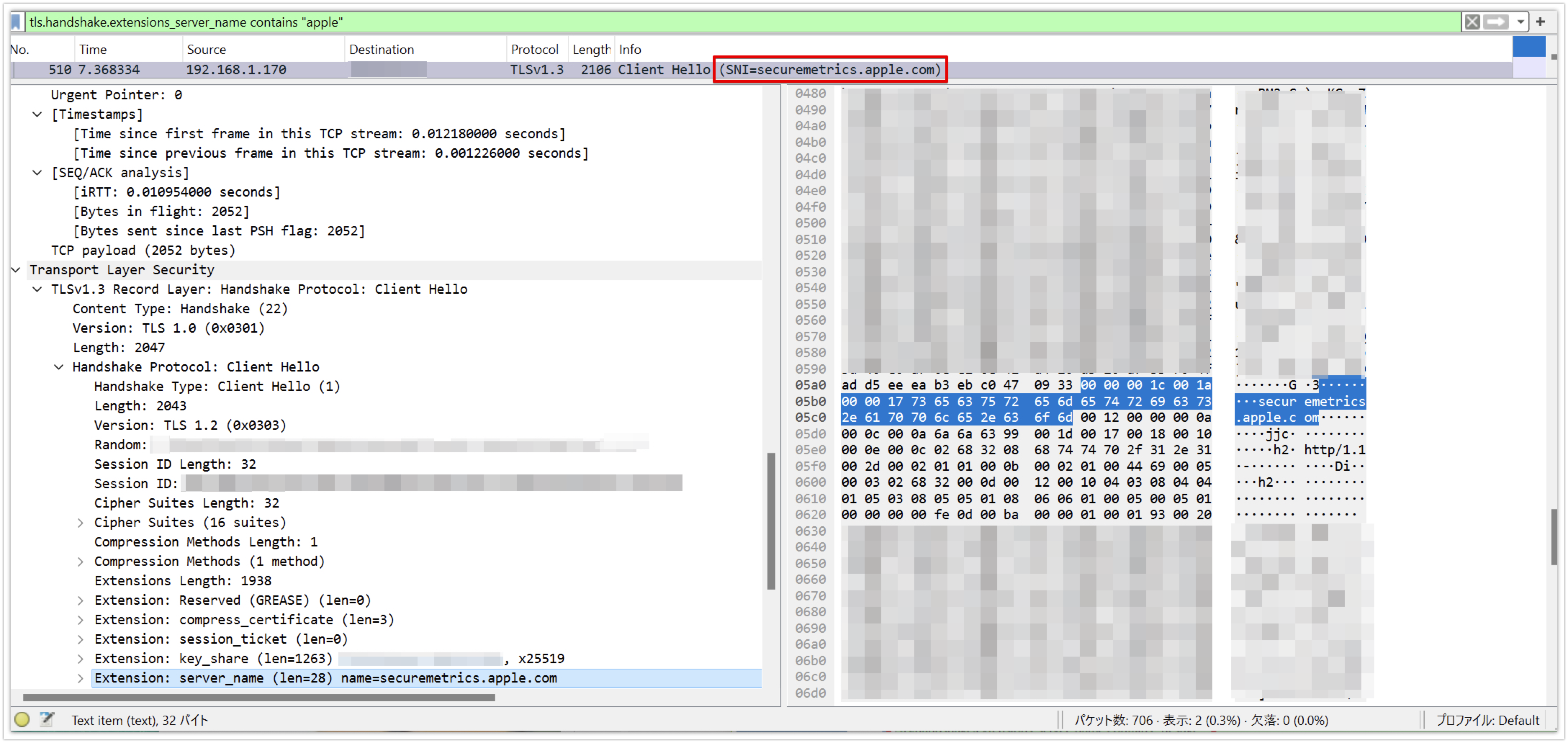Viewport: 1568px width, 743px height.
Task: Click the packet list minimap color bar
Action: [1528, 57]
